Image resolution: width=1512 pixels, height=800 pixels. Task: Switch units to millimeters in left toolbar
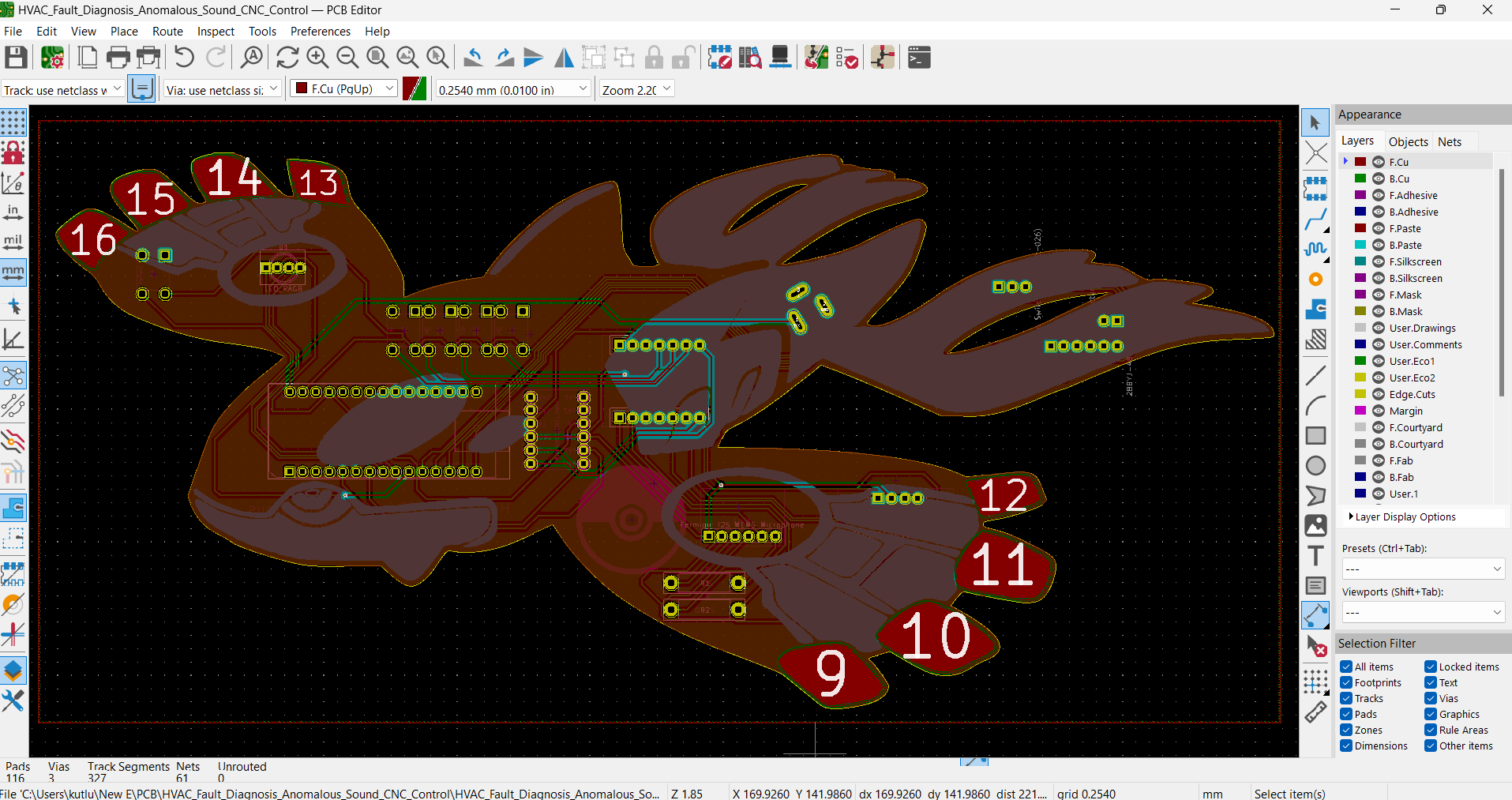click(13, 272)
